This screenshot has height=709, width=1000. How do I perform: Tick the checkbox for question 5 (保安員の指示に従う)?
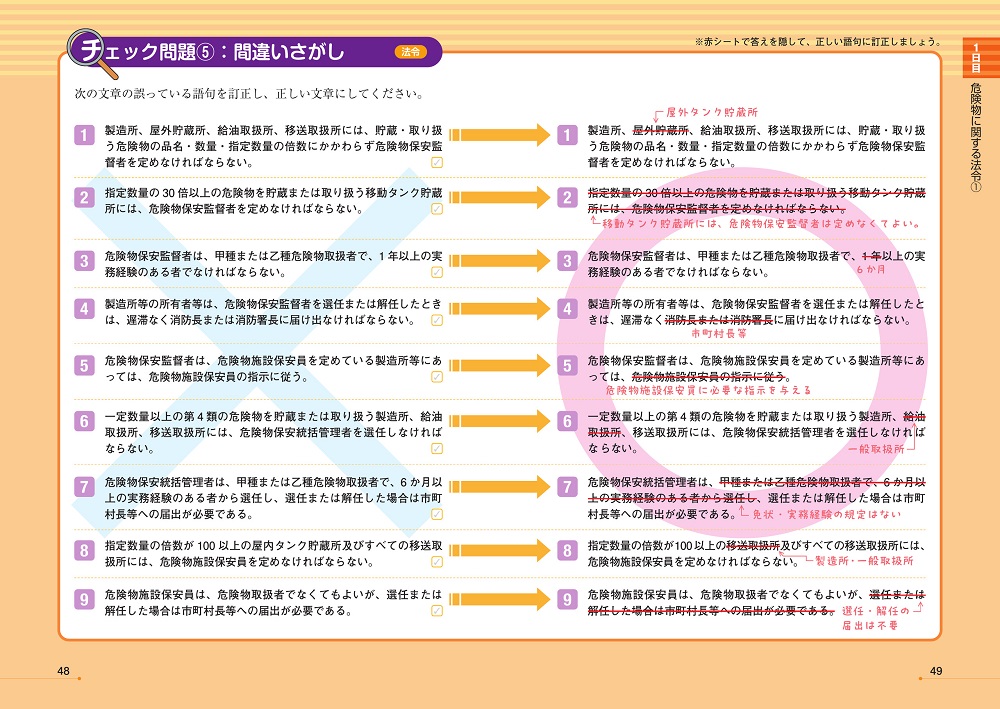pos(437,377)
